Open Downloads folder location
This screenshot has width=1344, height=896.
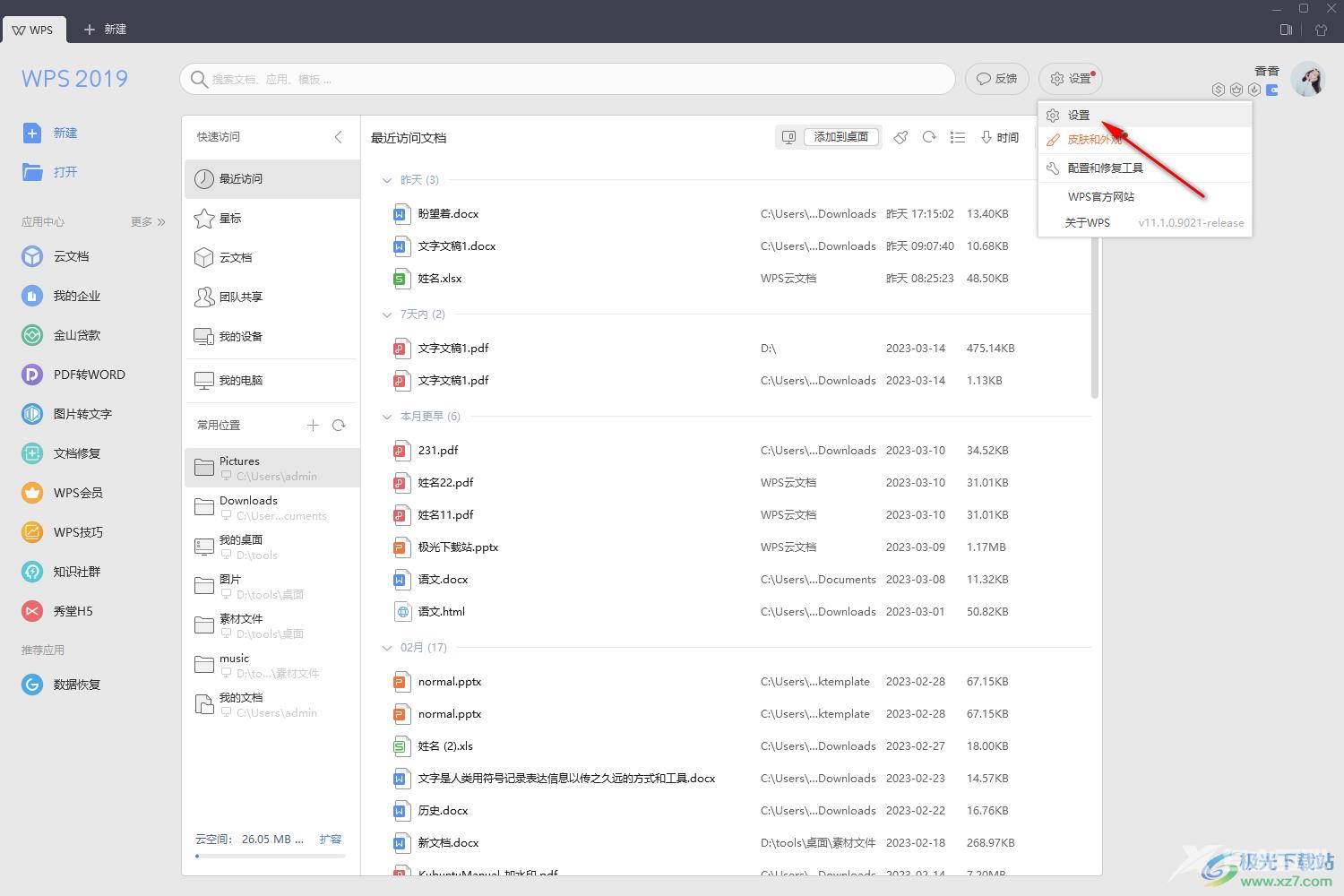tap(272, 507)
